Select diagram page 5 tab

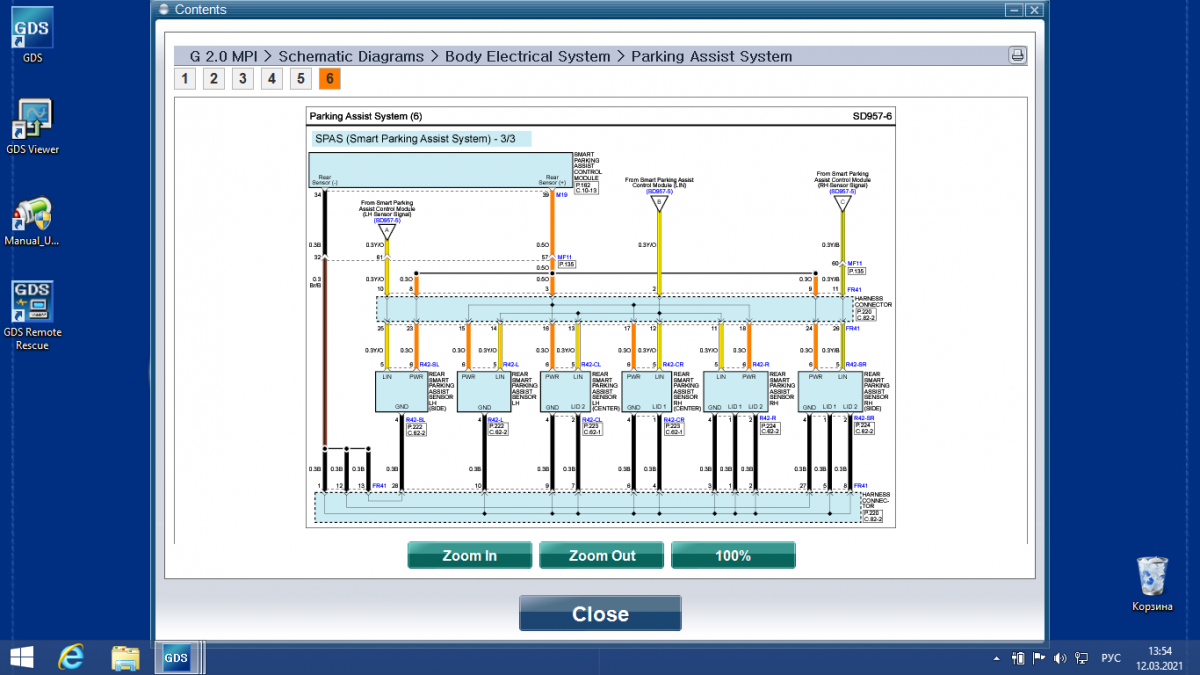click(x=301, y=79)
